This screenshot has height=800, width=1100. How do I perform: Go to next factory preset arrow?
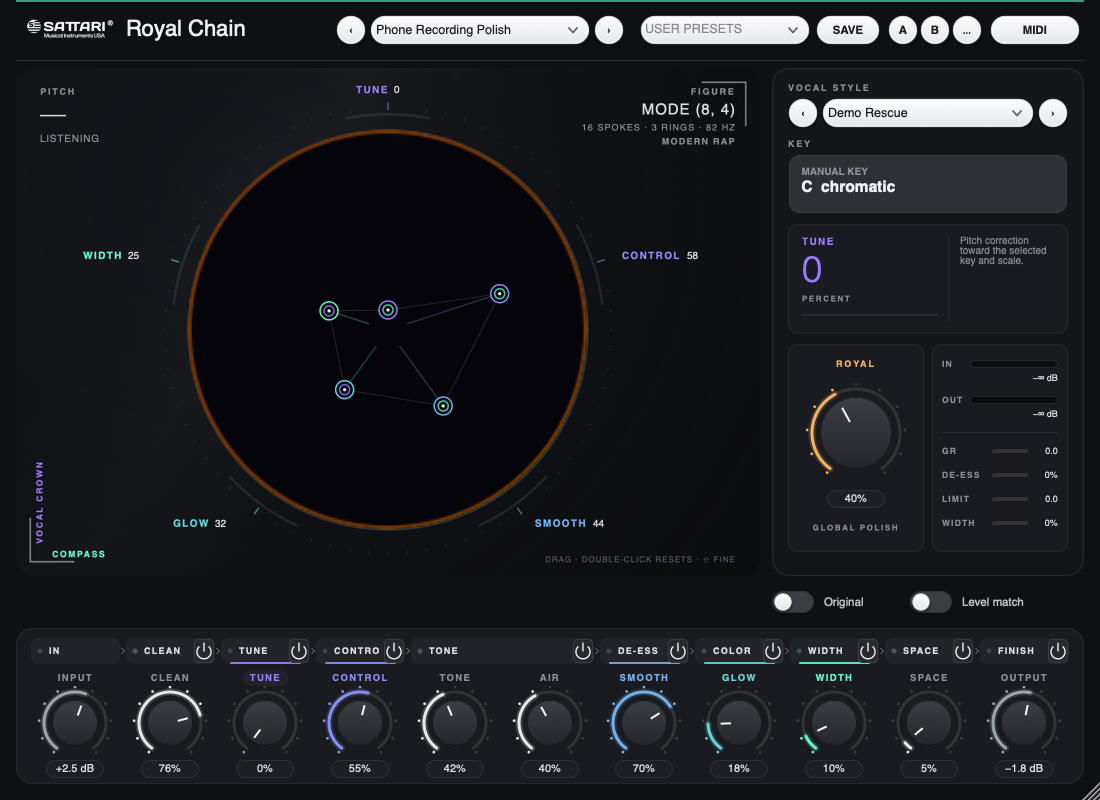click(609, 30)
